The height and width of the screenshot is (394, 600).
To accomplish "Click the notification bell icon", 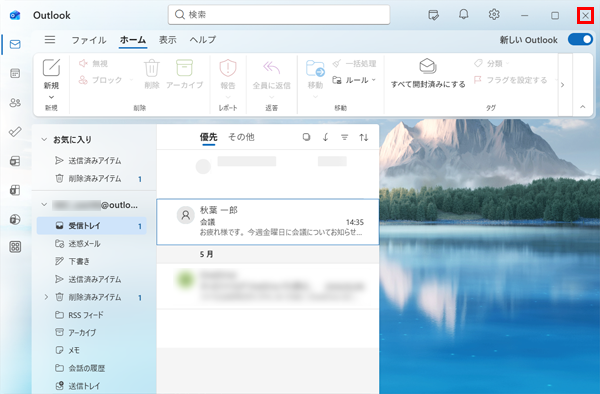I will point(463,15).
